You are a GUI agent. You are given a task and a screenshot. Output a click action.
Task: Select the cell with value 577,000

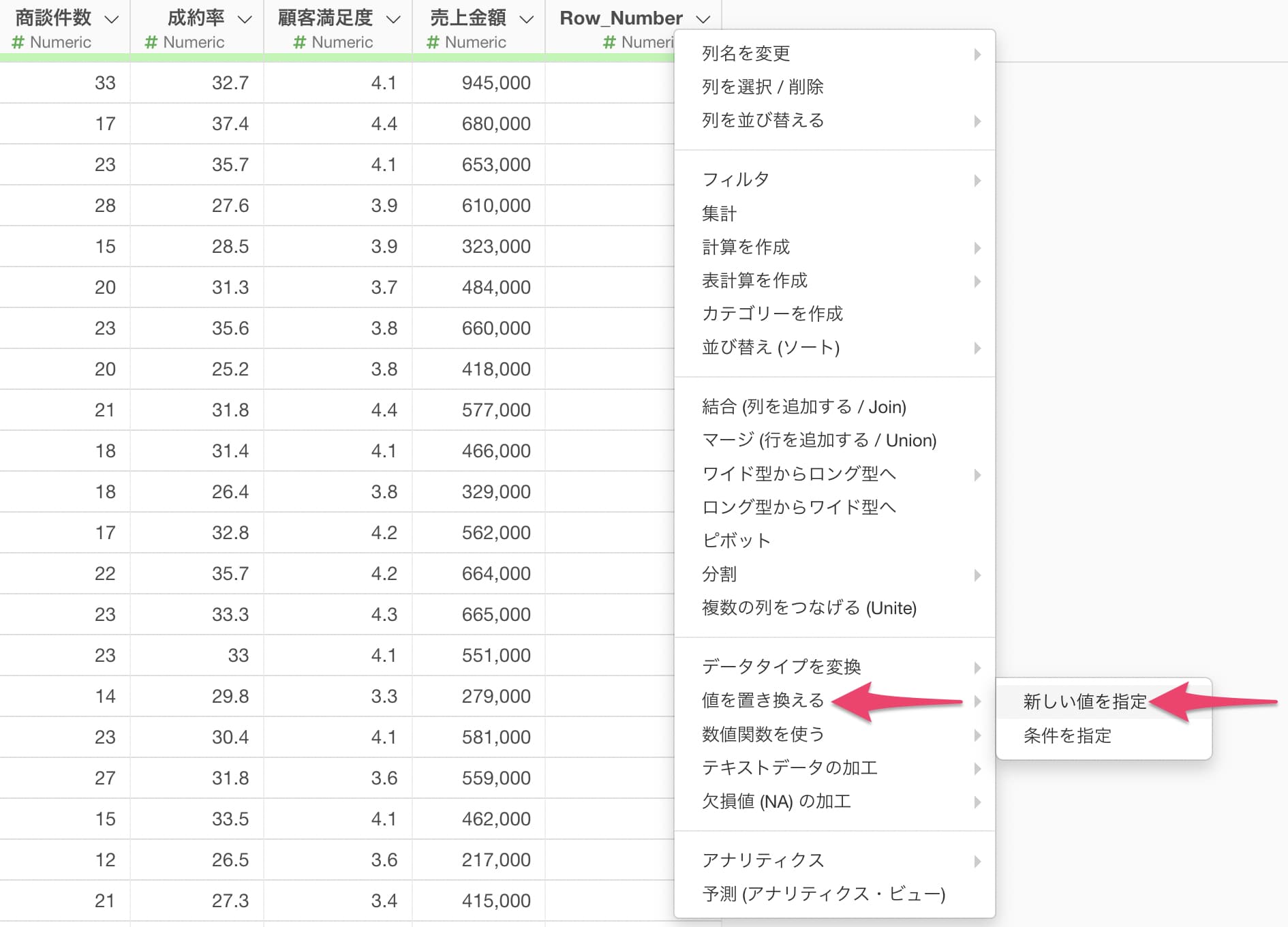[478, 410]
